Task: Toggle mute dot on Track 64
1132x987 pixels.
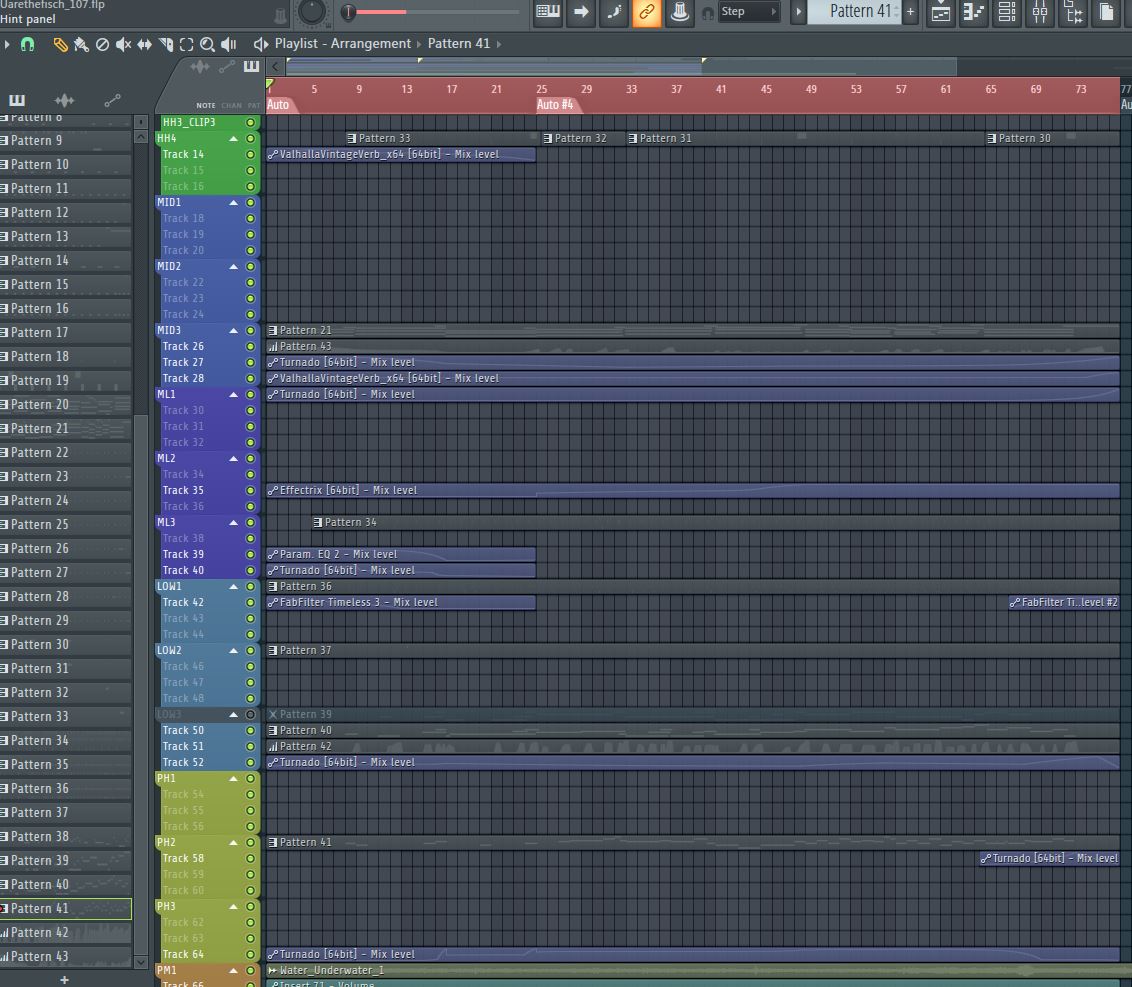Action: point(251,955)
